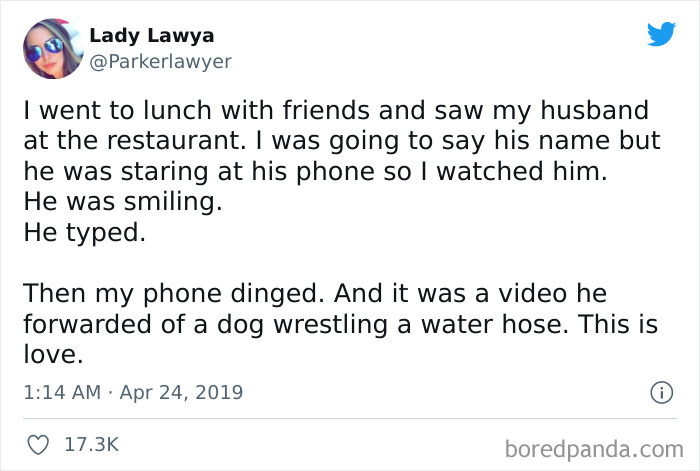Open the @Parkerlawyer handle link
700x471 pixels.
[160, 61]
